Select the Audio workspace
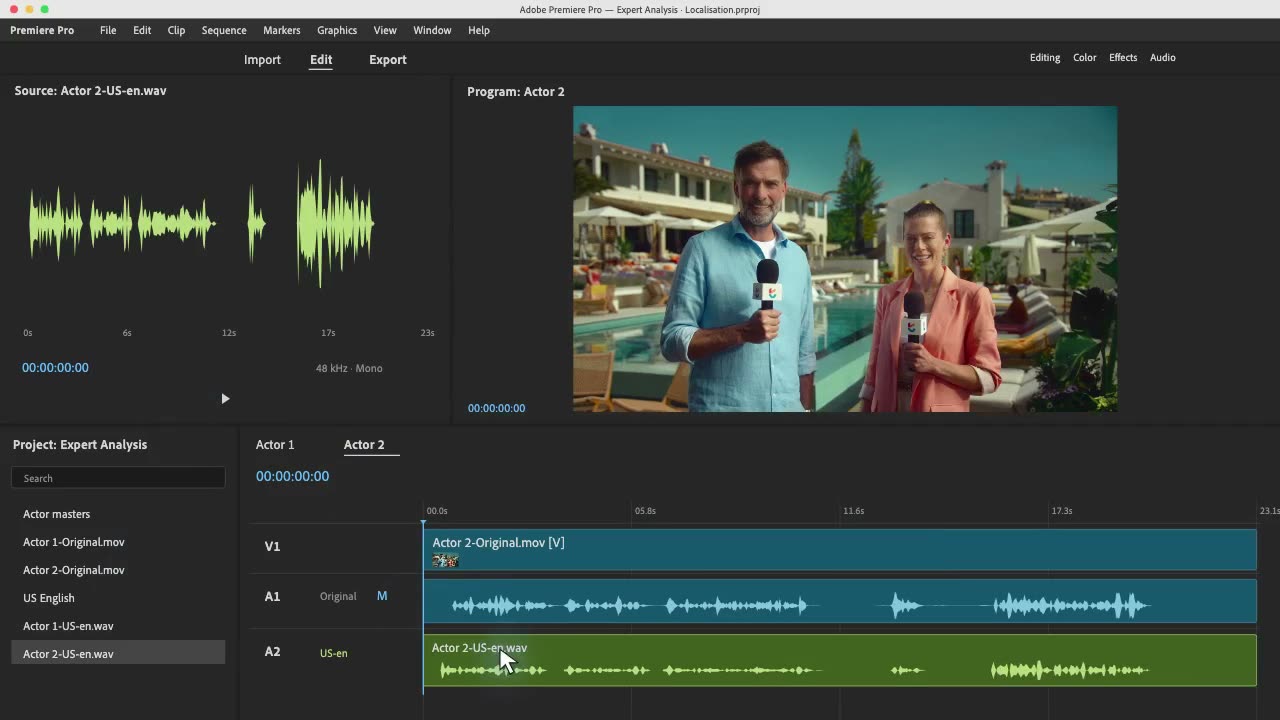This screenshot has height=720, width=1280. [1163, 58]
